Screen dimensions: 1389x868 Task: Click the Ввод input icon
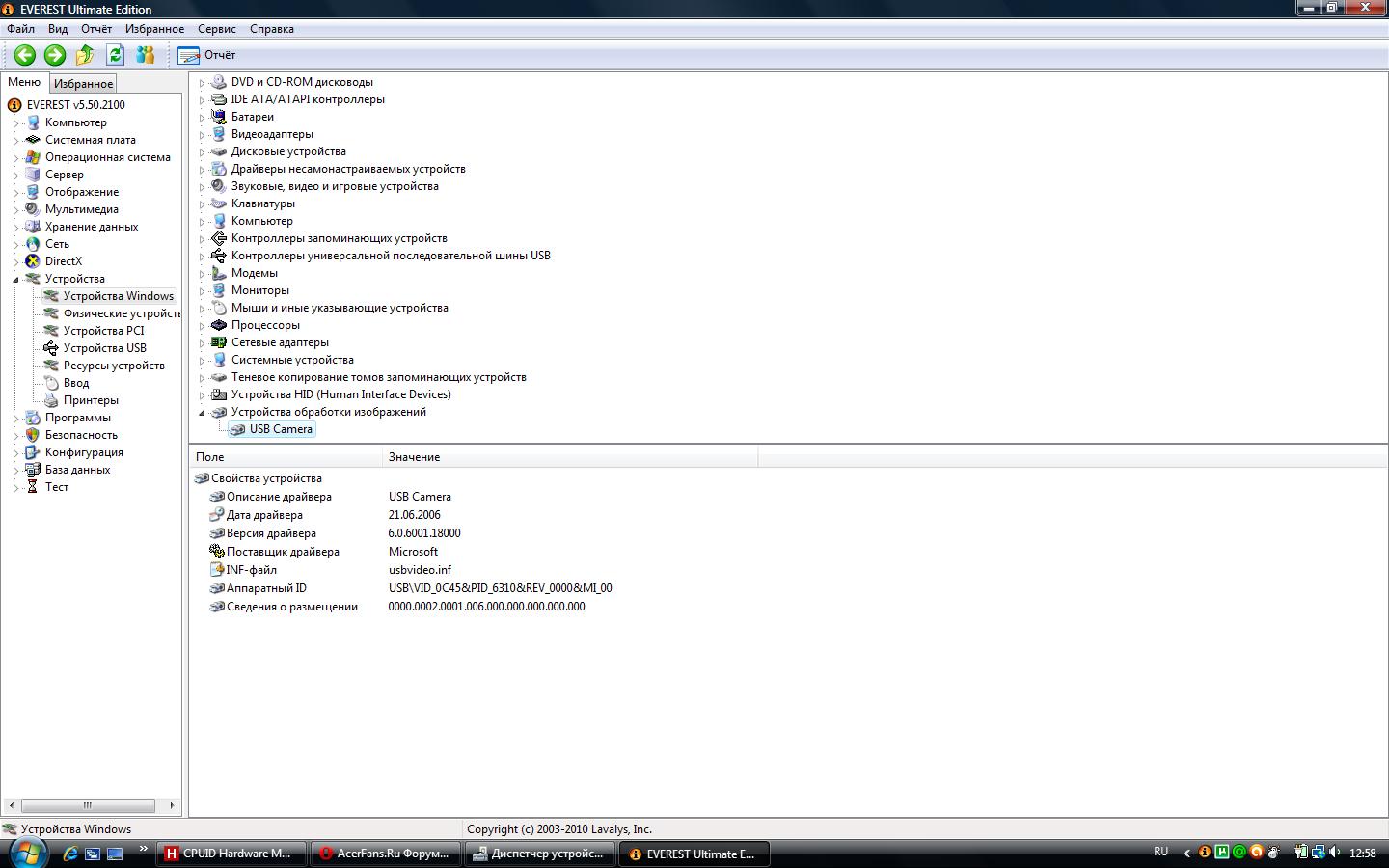pyautogui.click(x=51, y=383)
